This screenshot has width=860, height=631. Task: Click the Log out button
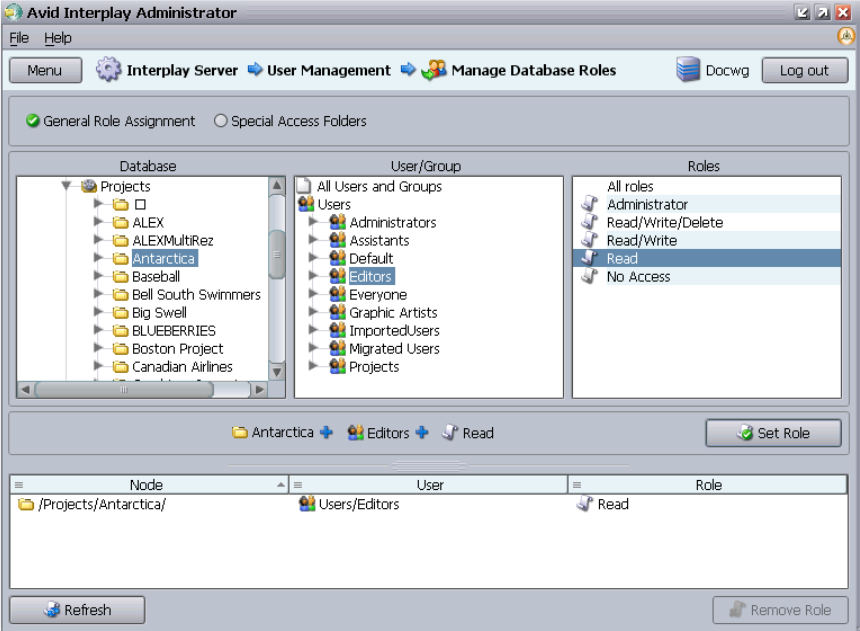click(x=804, y=70)
